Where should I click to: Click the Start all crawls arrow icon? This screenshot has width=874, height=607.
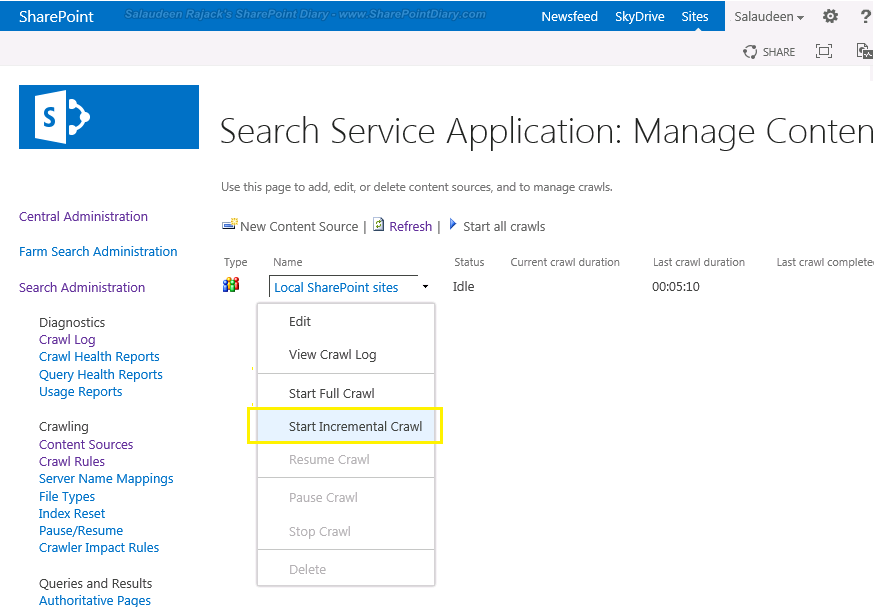(453, 225)
